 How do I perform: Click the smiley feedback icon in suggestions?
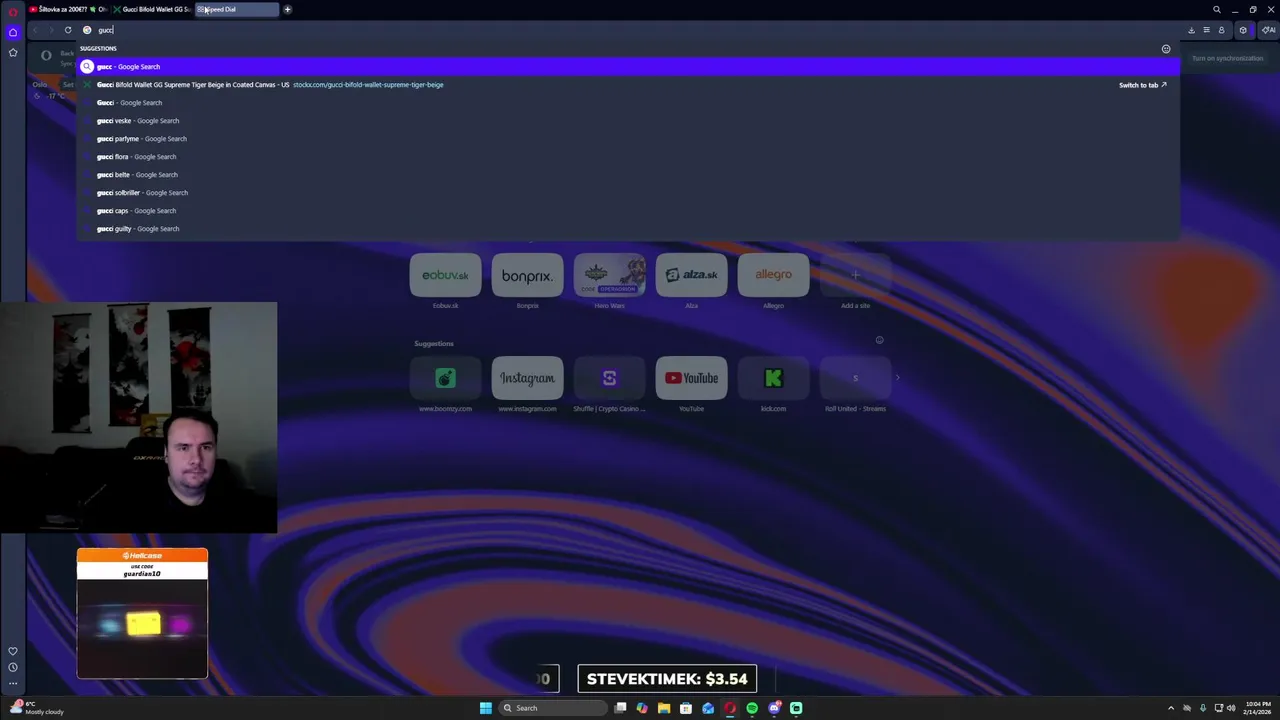(x=1166, y=48)
